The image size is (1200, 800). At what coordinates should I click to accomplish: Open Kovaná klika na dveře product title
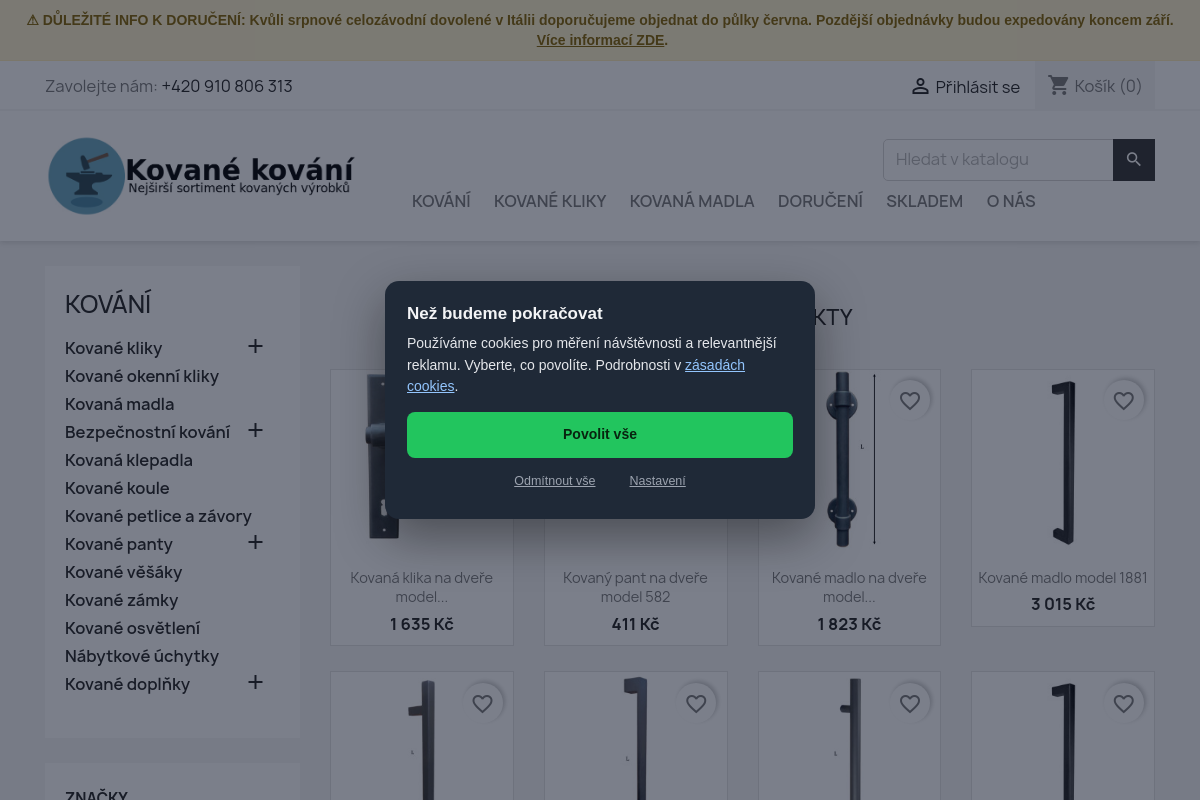[x=422, y=587]
